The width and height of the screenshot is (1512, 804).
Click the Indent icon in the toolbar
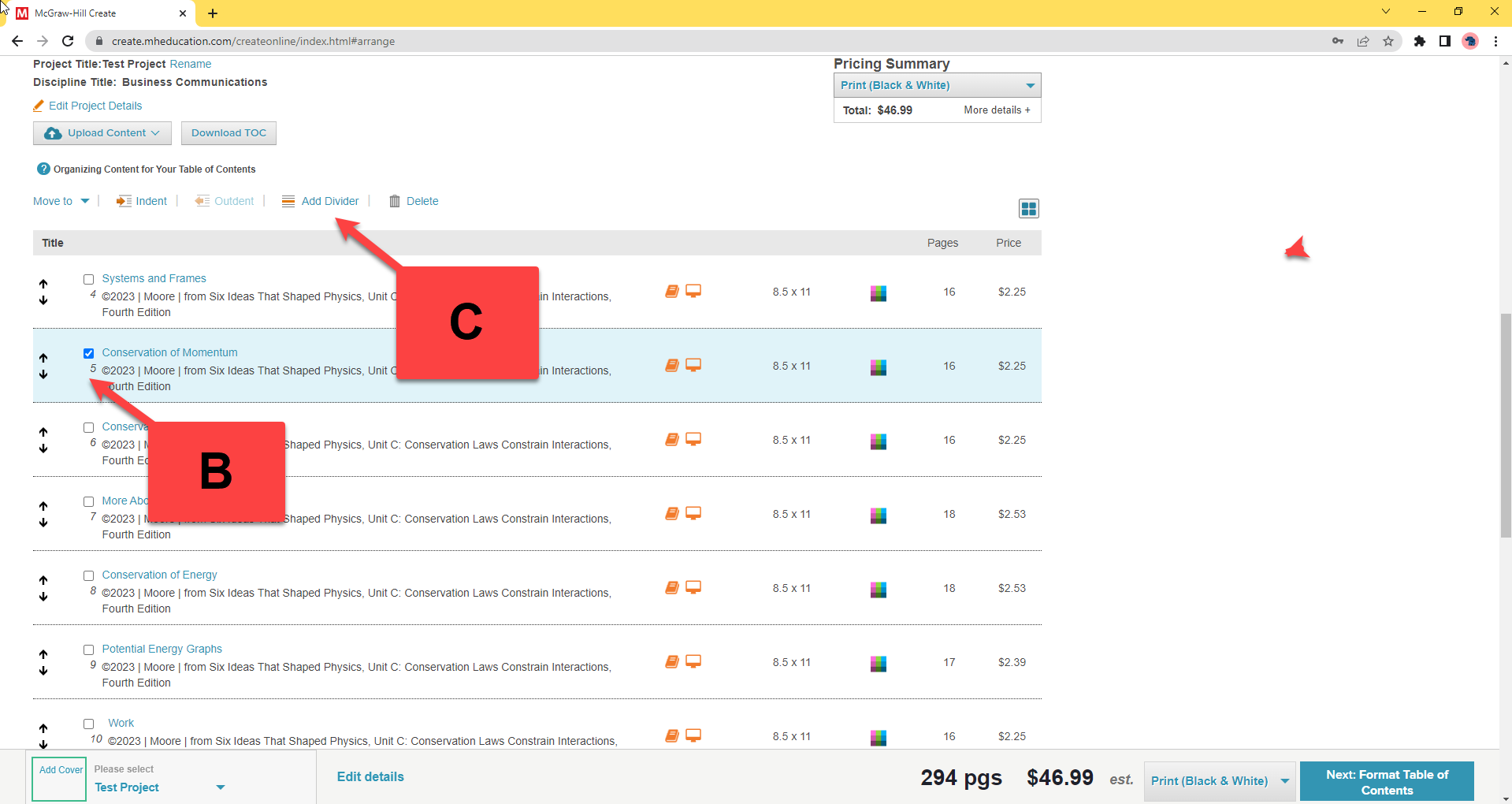pyautogui.click(x=124, y=201)
